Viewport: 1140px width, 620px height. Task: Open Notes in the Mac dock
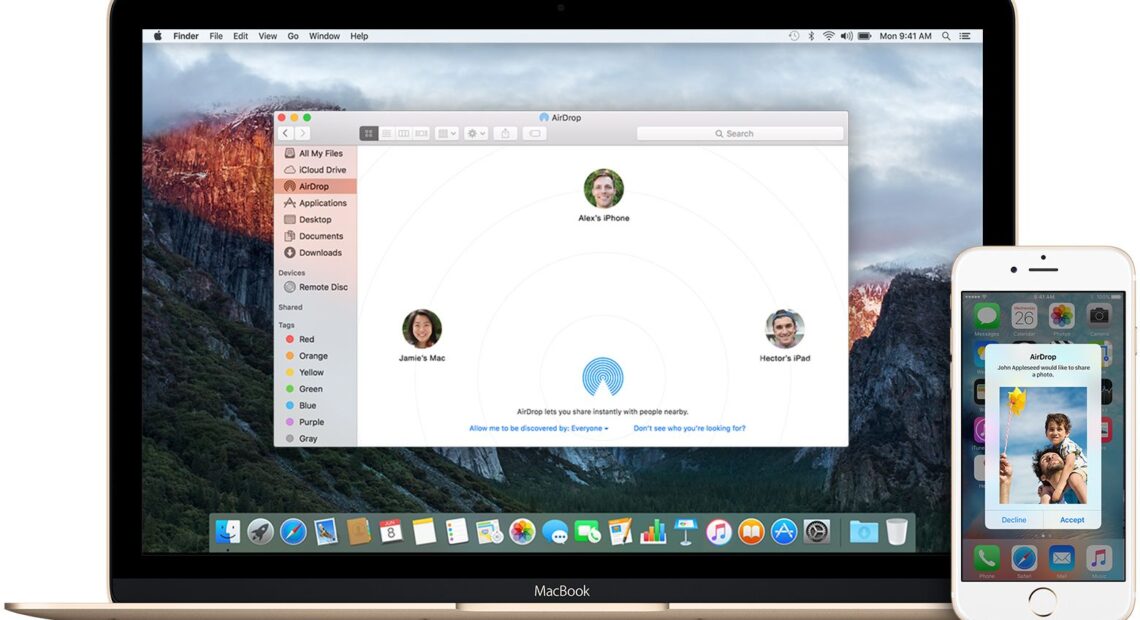coord(424,532)
